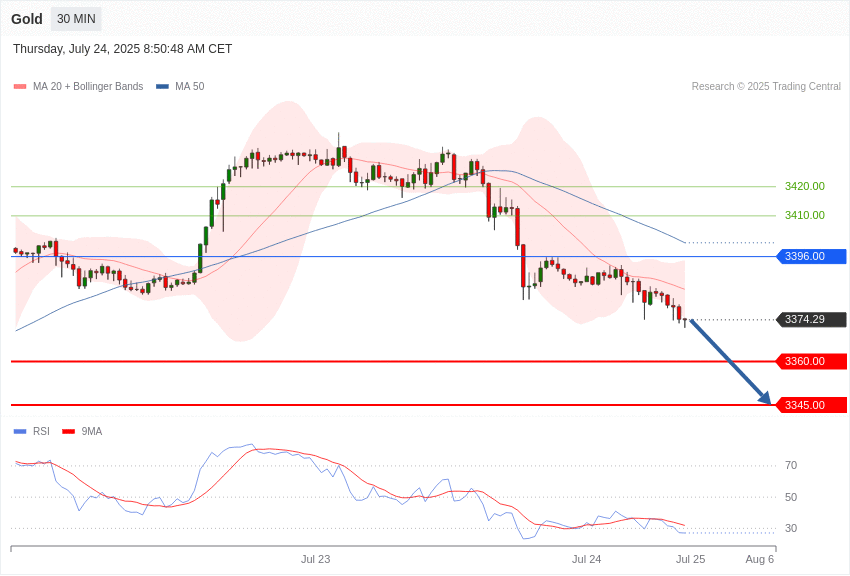Click the 3410.00 resistance level label
850x576 pixels.
pos(804,215)
